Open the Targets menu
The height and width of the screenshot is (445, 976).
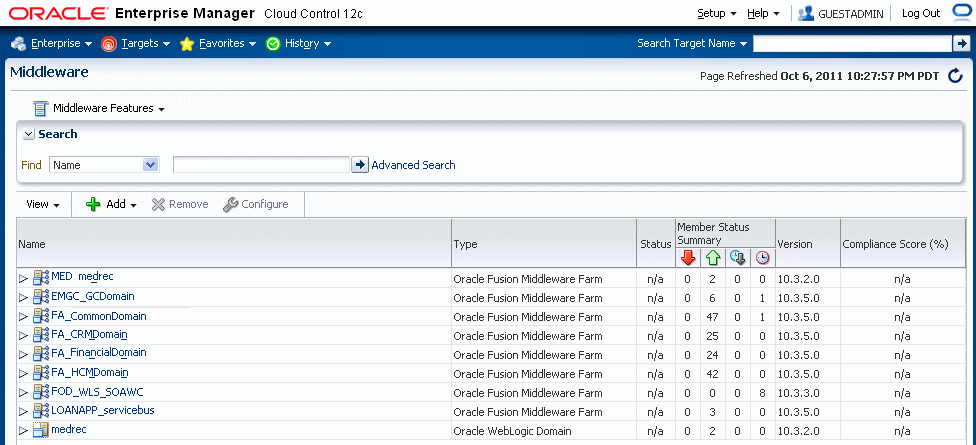coord(146,44)
